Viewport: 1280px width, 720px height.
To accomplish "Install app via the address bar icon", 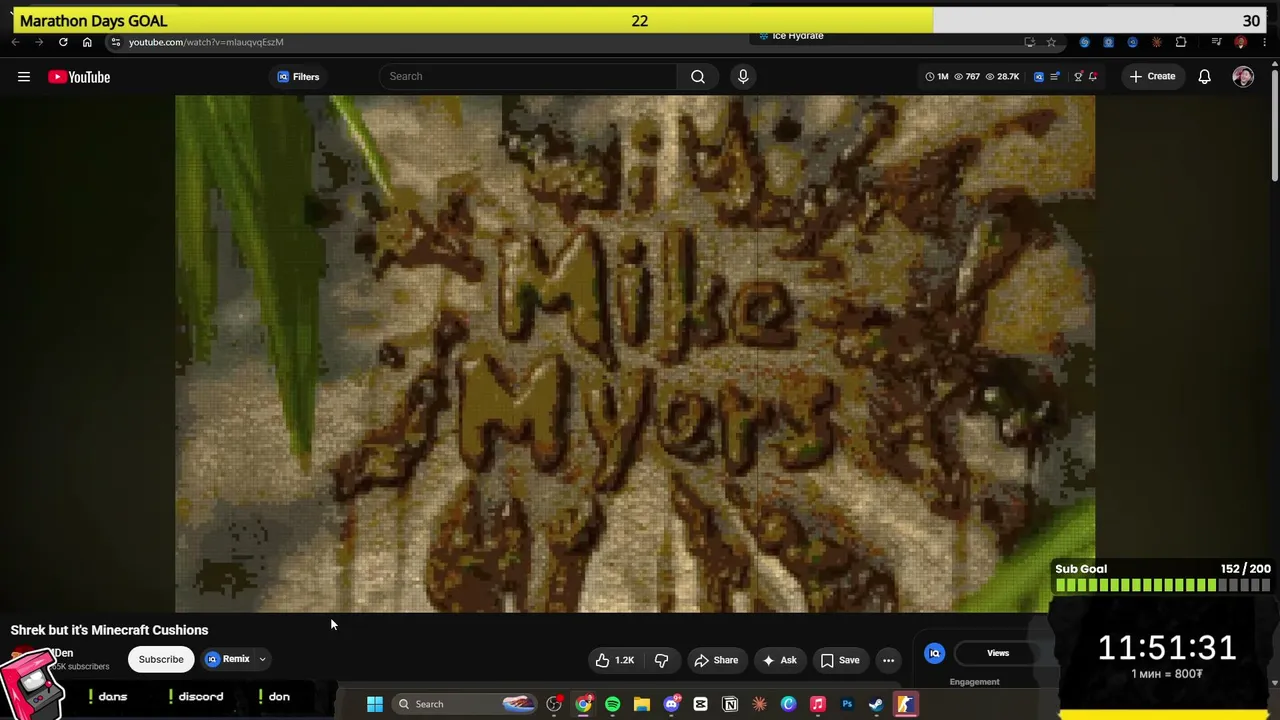I will (1029, 42).
